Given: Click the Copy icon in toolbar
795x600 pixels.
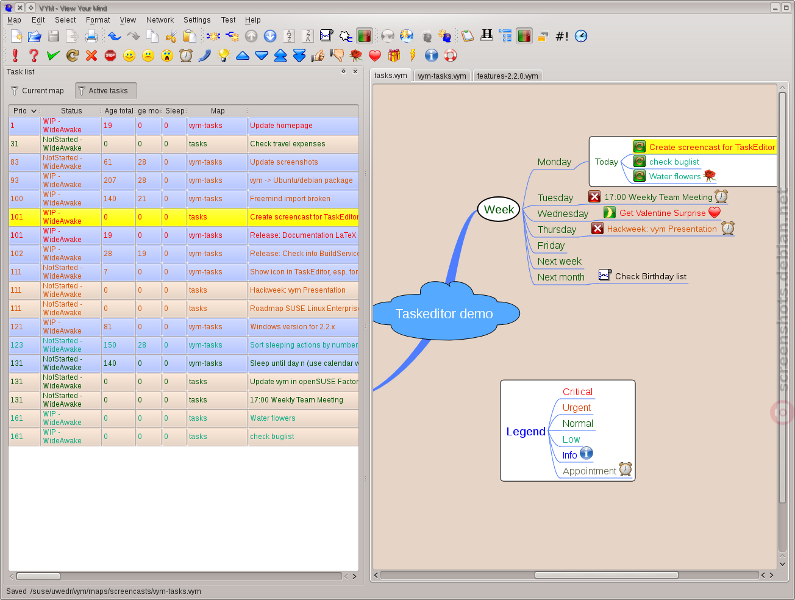Looking at the screenshot, I should point(152,36).
